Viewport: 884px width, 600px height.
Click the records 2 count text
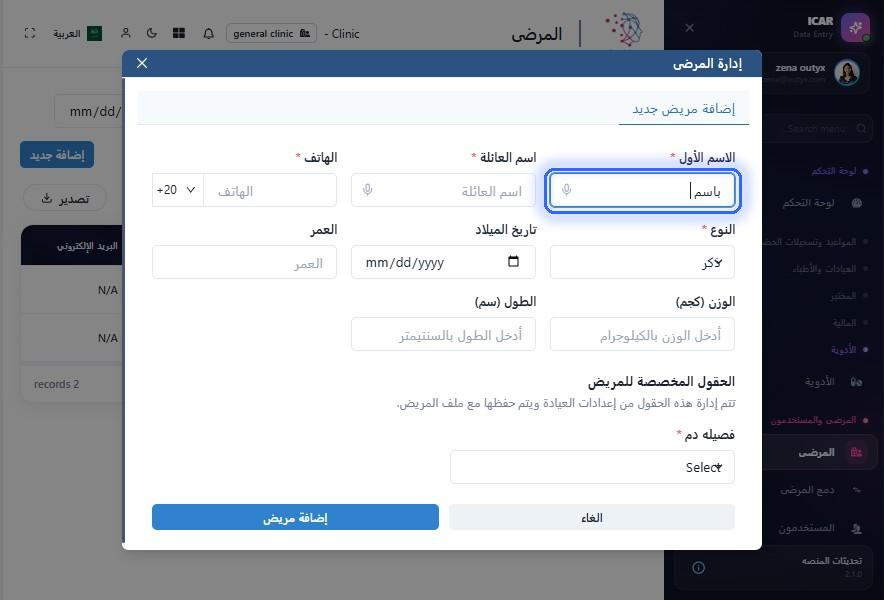pos(56,384)
